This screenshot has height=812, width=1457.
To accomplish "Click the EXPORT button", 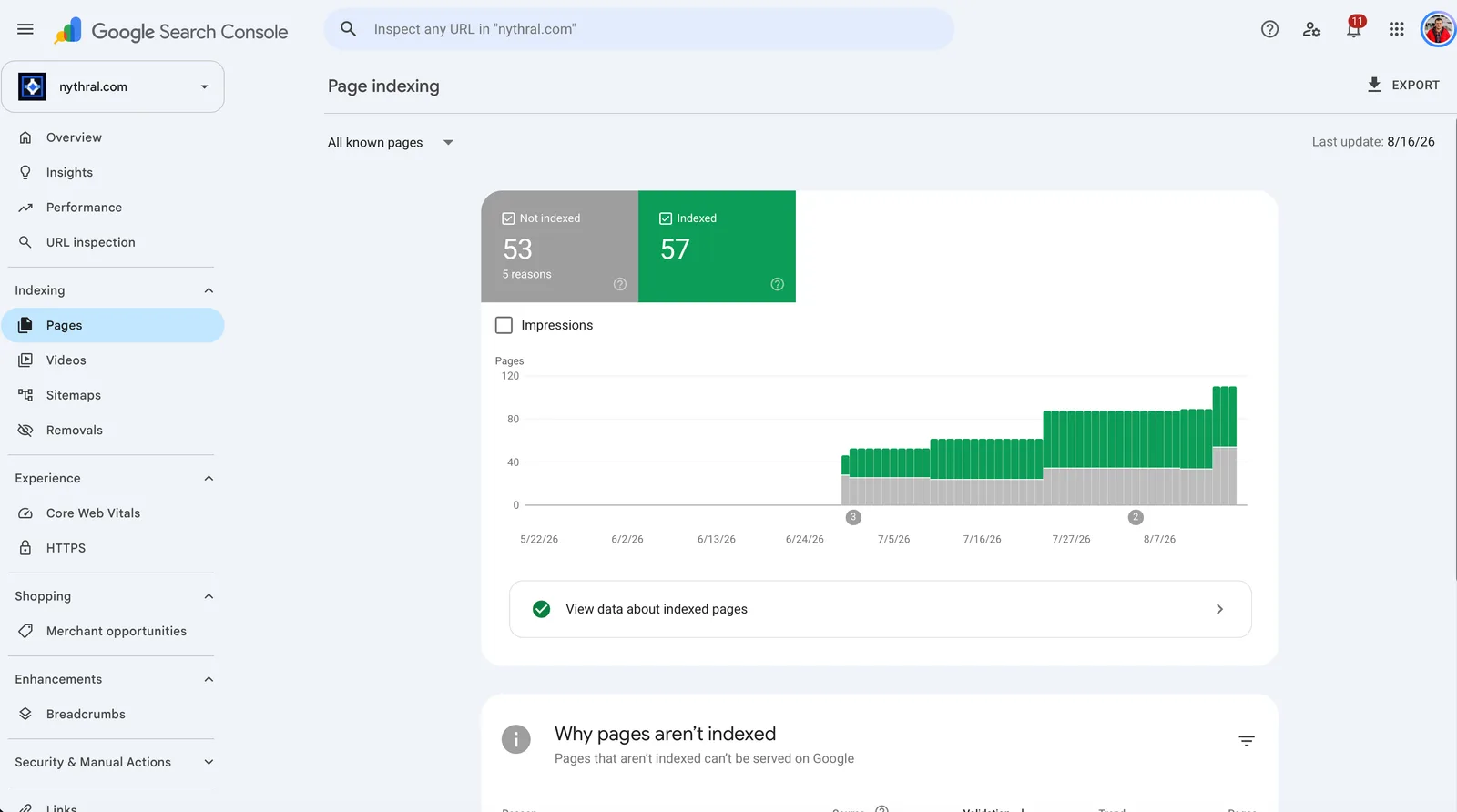I will pos(1403,85).
